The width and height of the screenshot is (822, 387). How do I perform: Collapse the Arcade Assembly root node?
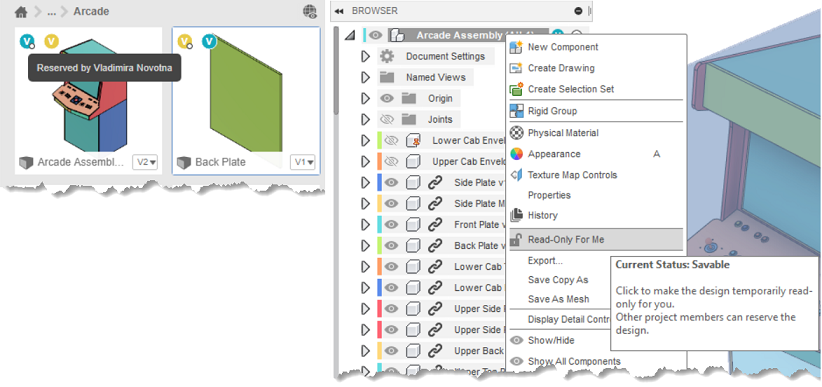(x=350, y=36)
